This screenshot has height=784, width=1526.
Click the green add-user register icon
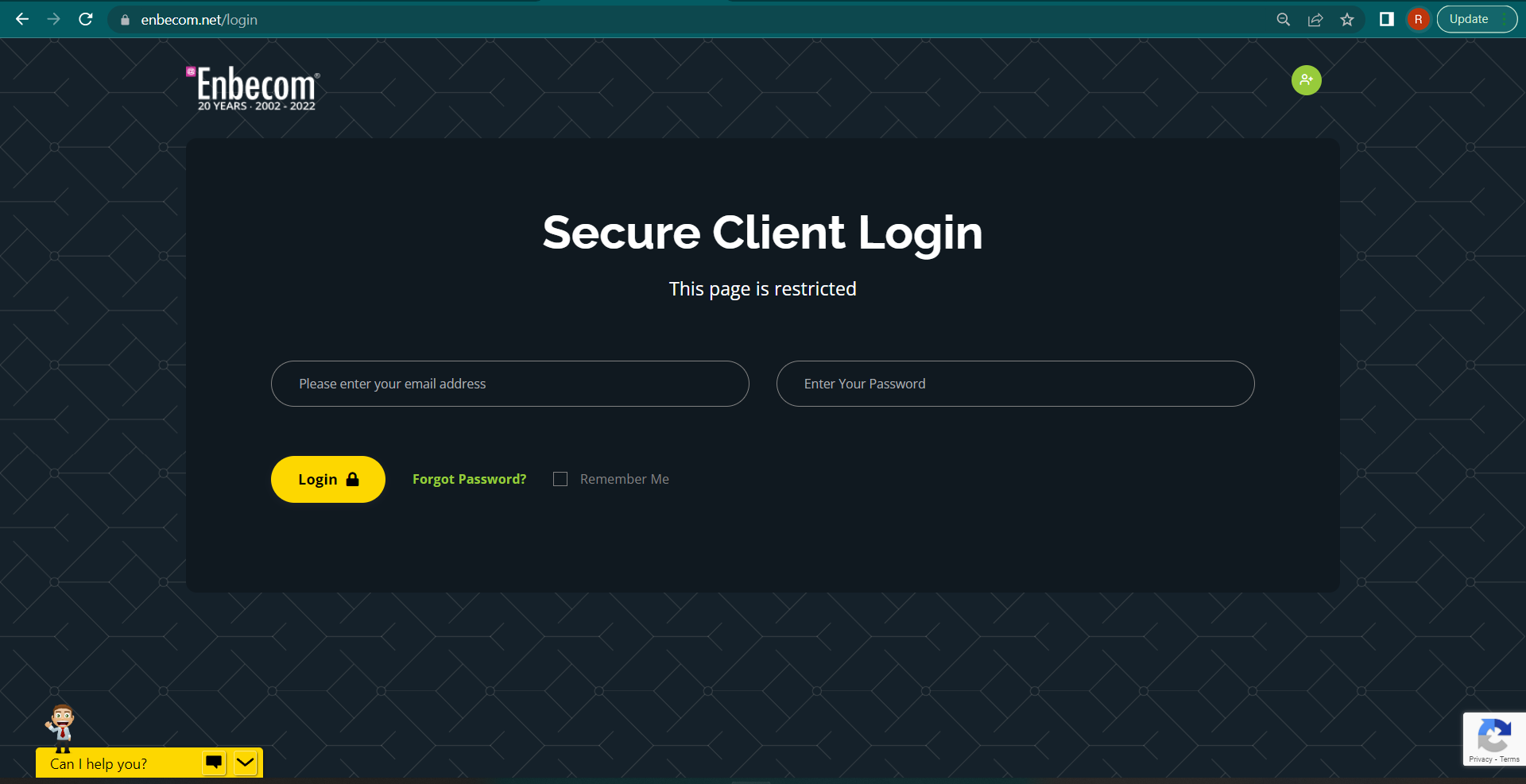(1307, 80)
